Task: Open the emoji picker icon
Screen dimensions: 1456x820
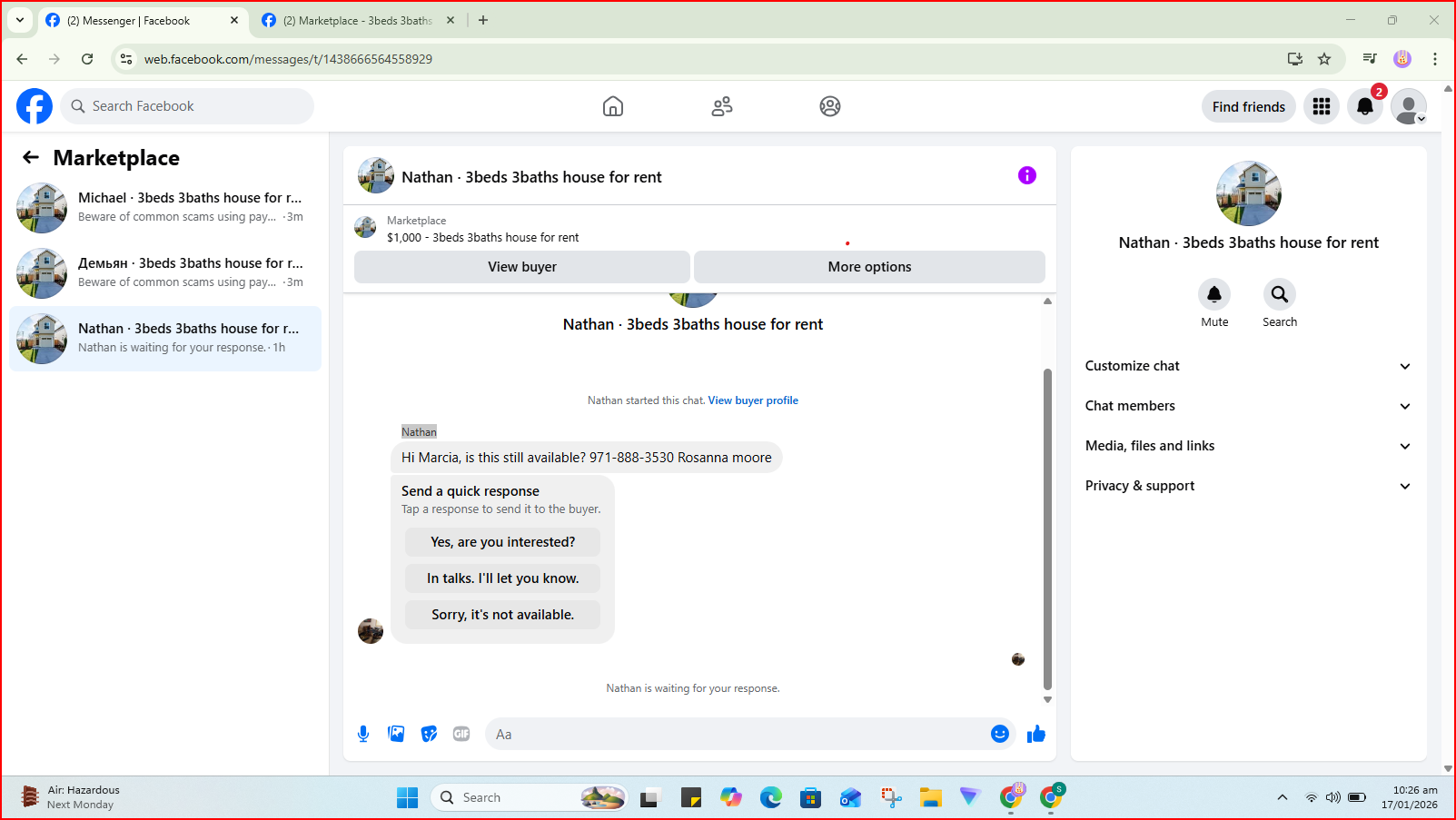Action: click(1000, 734)
